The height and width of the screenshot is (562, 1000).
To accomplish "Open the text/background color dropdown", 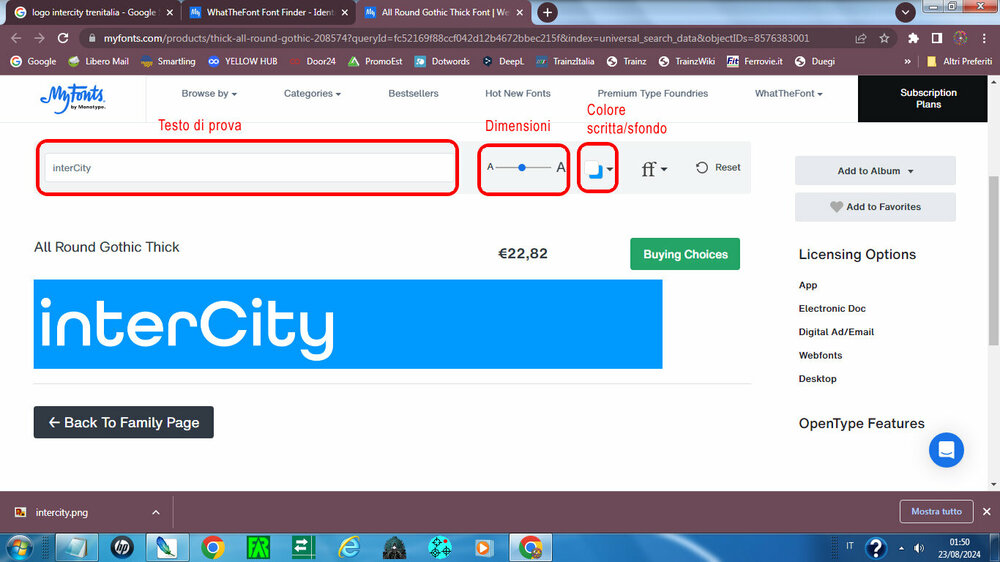I will click(599, 169).
